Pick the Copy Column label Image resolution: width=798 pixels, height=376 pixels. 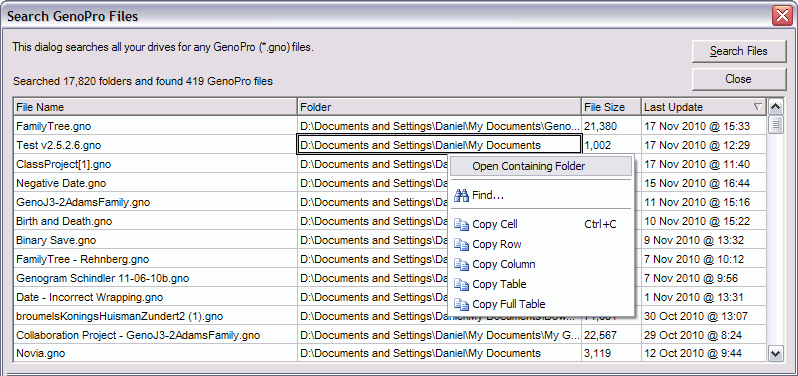click(x=504, y=264)
